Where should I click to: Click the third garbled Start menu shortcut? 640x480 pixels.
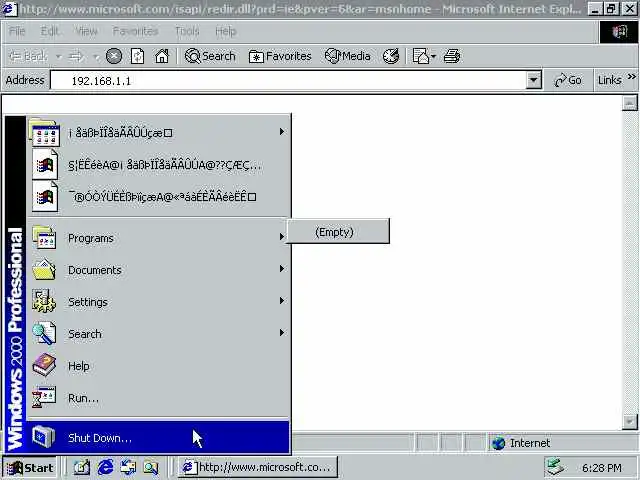click(x=158, y=197)
